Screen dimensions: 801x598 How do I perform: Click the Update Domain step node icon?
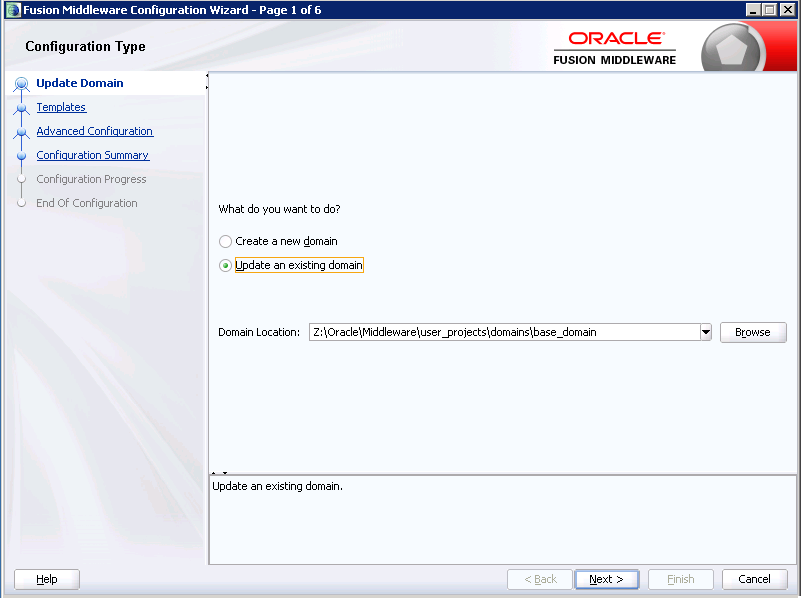[x=21, y=83]
